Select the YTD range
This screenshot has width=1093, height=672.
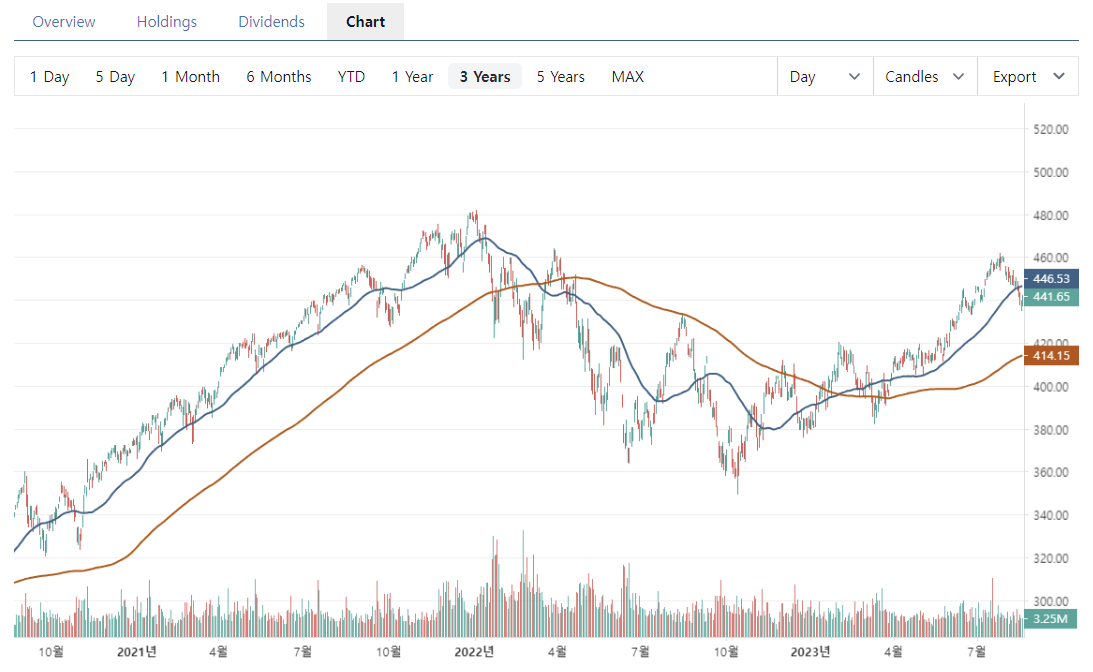[351, 76]
